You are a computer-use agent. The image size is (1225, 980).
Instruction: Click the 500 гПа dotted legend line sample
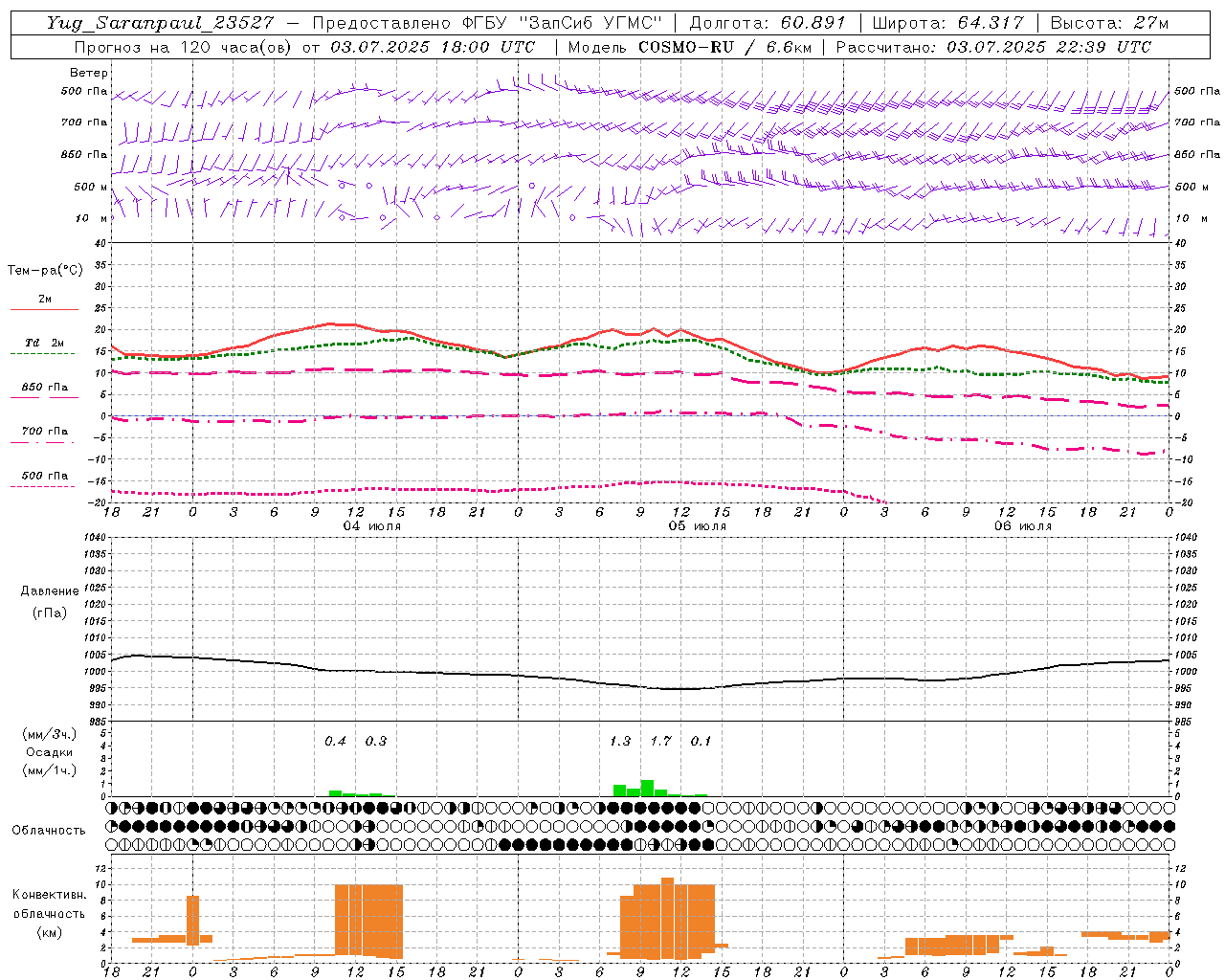click(43, 487)
